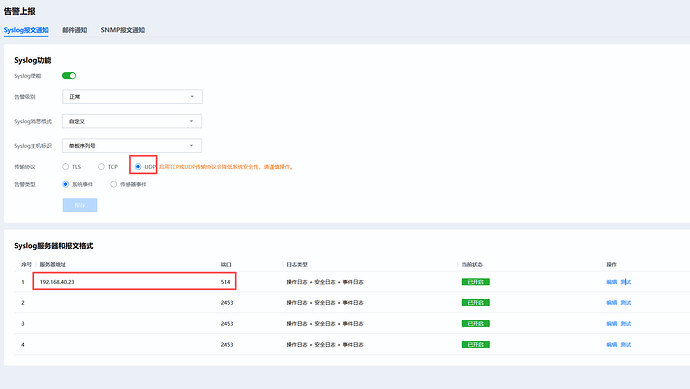This screenshot has height=389, width=690.
Task: Click server address 192.168.40.23
Action: (57, 282)
